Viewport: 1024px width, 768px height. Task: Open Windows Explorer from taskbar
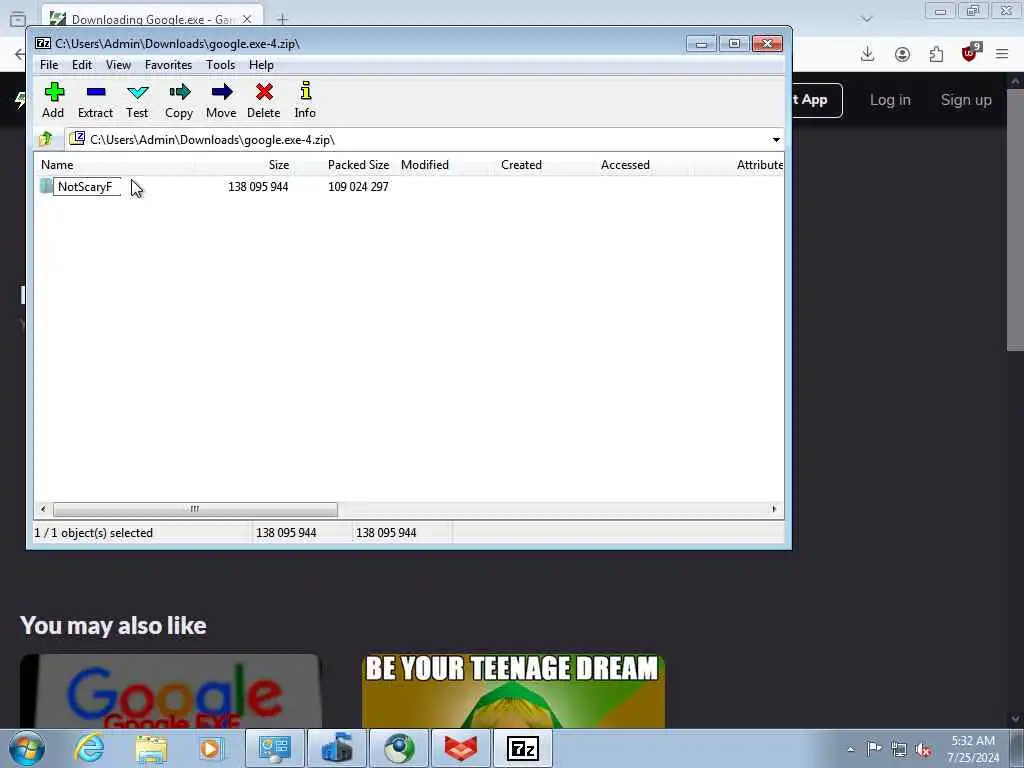[152, 748]
